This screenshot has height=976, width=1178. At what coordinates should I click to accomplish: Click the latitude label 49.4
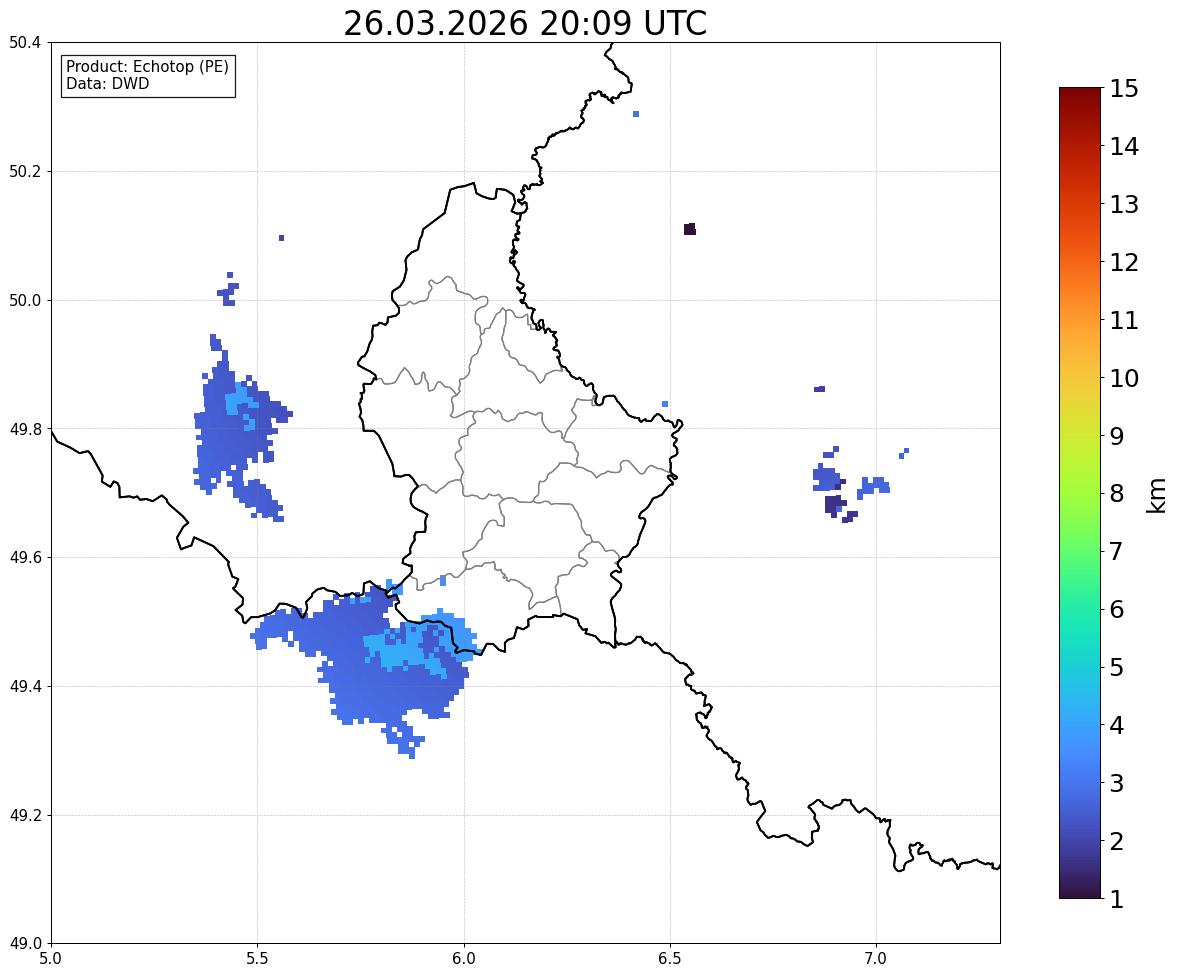click(x=25, y=686)
